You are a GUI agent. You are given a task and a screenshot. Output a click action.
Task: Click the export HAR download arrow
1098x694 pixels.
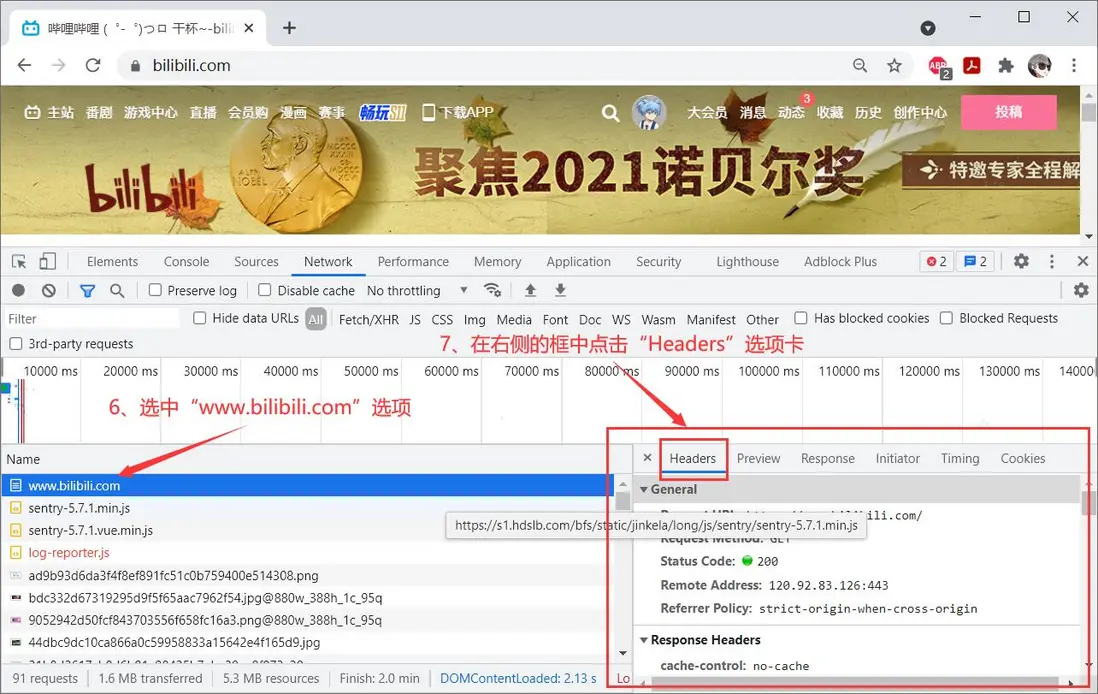coord(560,290)
